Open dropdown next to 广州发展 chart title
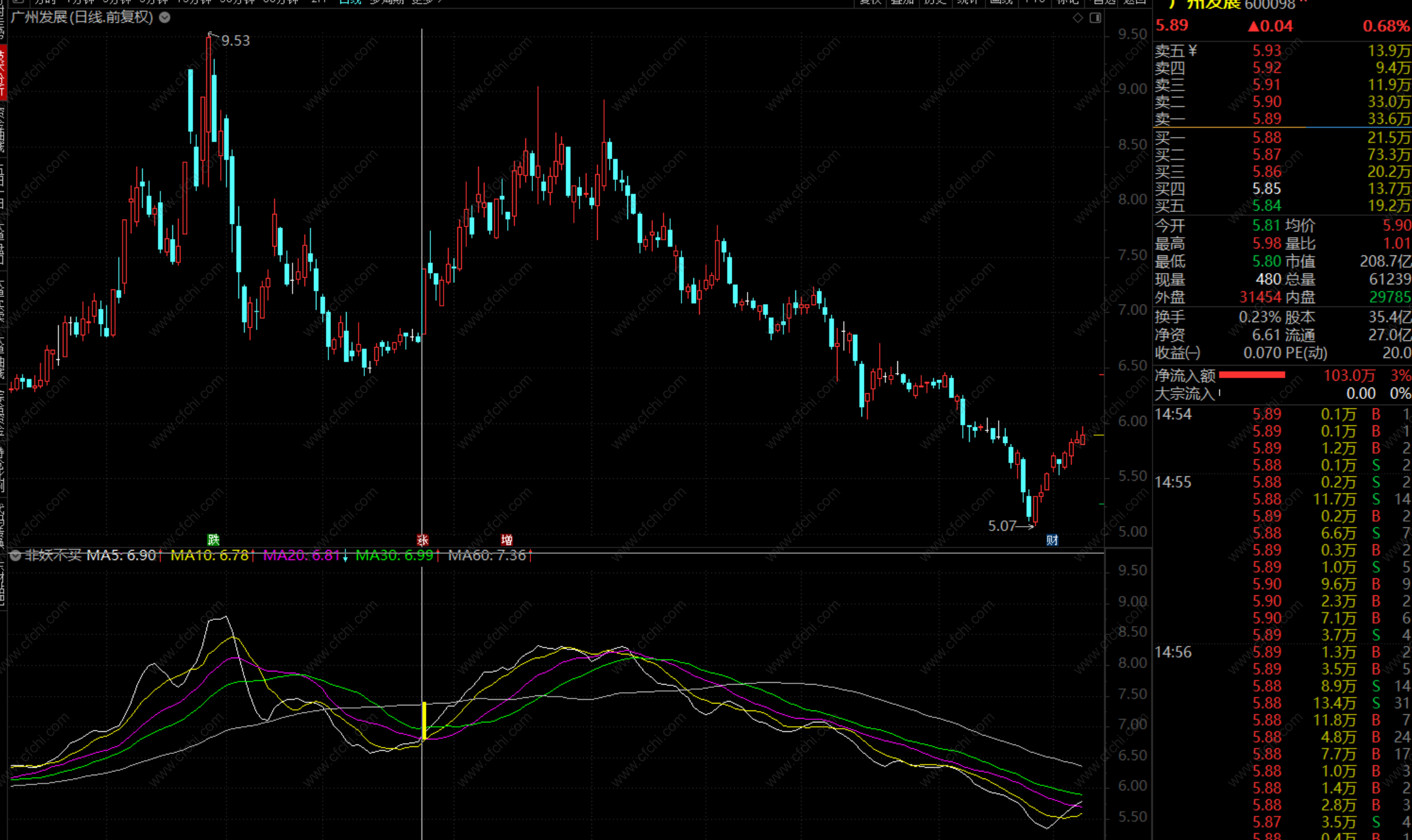The image size is (1412, 840). [x=165, y=18]
